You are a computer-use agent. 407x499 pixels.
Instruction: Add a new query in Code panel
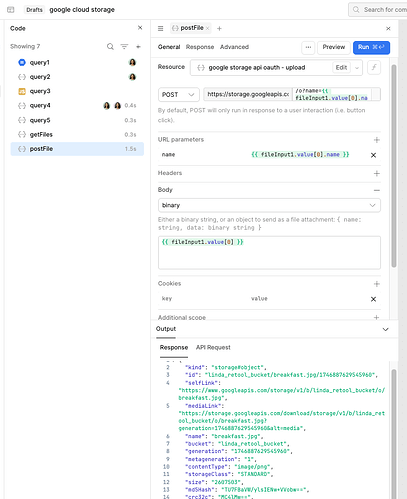pyautogui.click(x=138, y=47)
